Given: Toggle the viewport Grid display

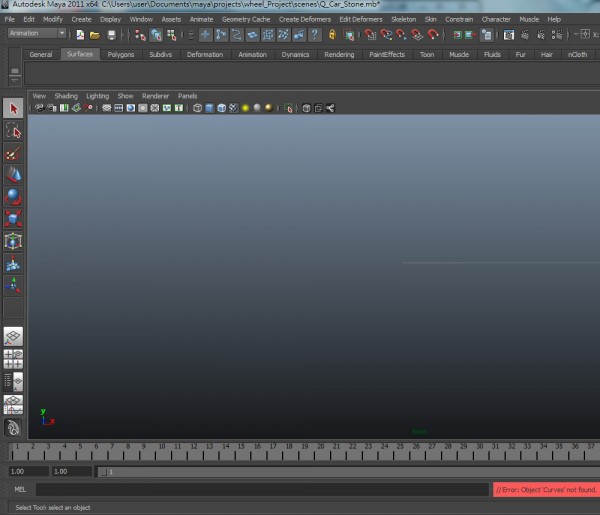Looking at the screenshot, I should point(107,108).
